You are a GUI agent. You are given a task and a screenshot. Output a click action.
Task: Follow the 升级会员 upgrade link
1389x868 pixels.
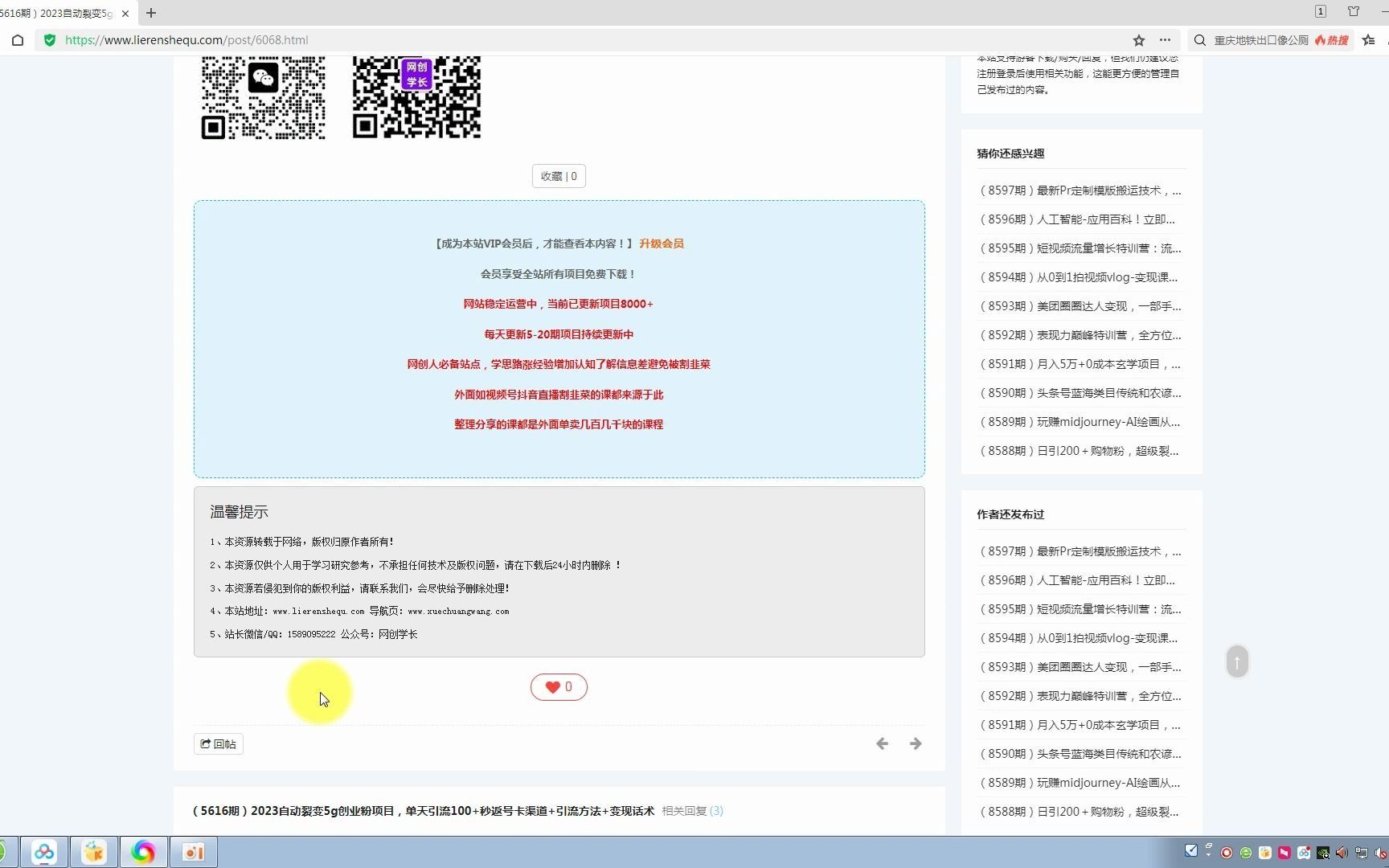[x=662, y=244]
